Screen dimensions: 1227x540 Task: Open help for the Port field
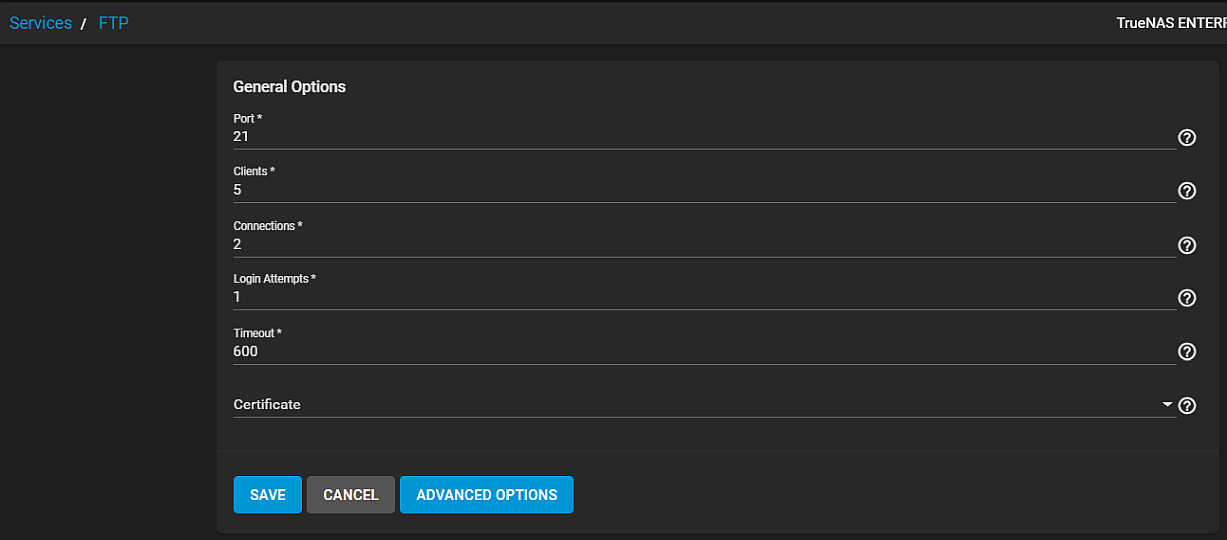tap(1187, 138)
